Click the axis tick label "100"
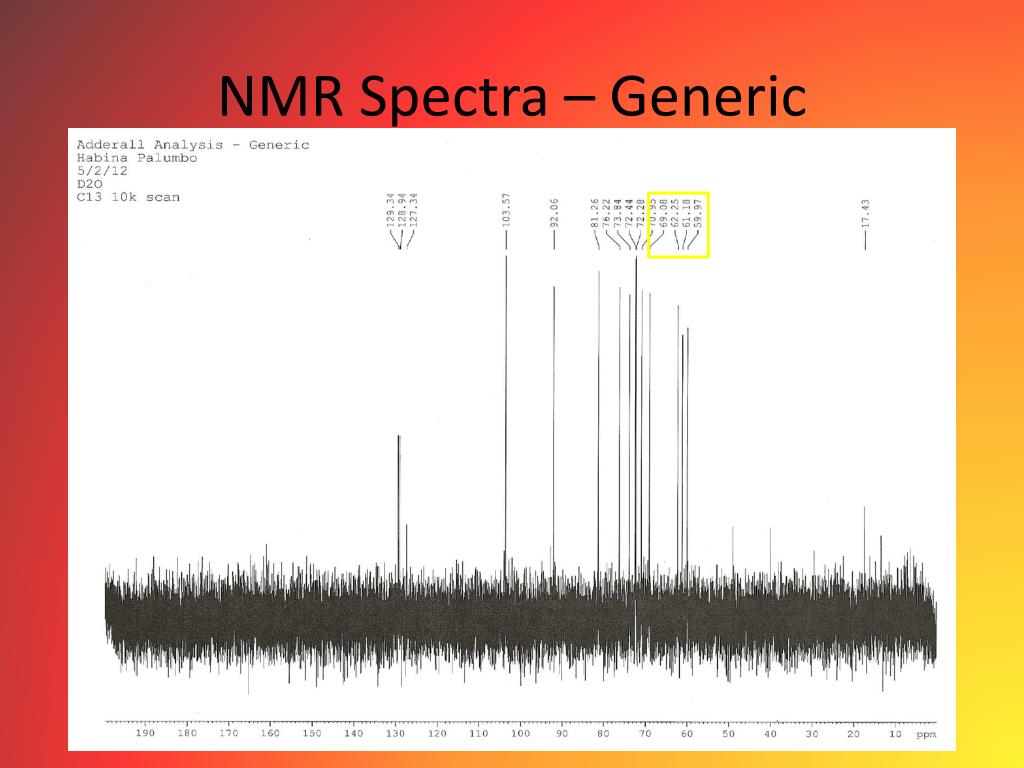The width and height of the screenshot is (1024, 768). [x=520, y=733]
